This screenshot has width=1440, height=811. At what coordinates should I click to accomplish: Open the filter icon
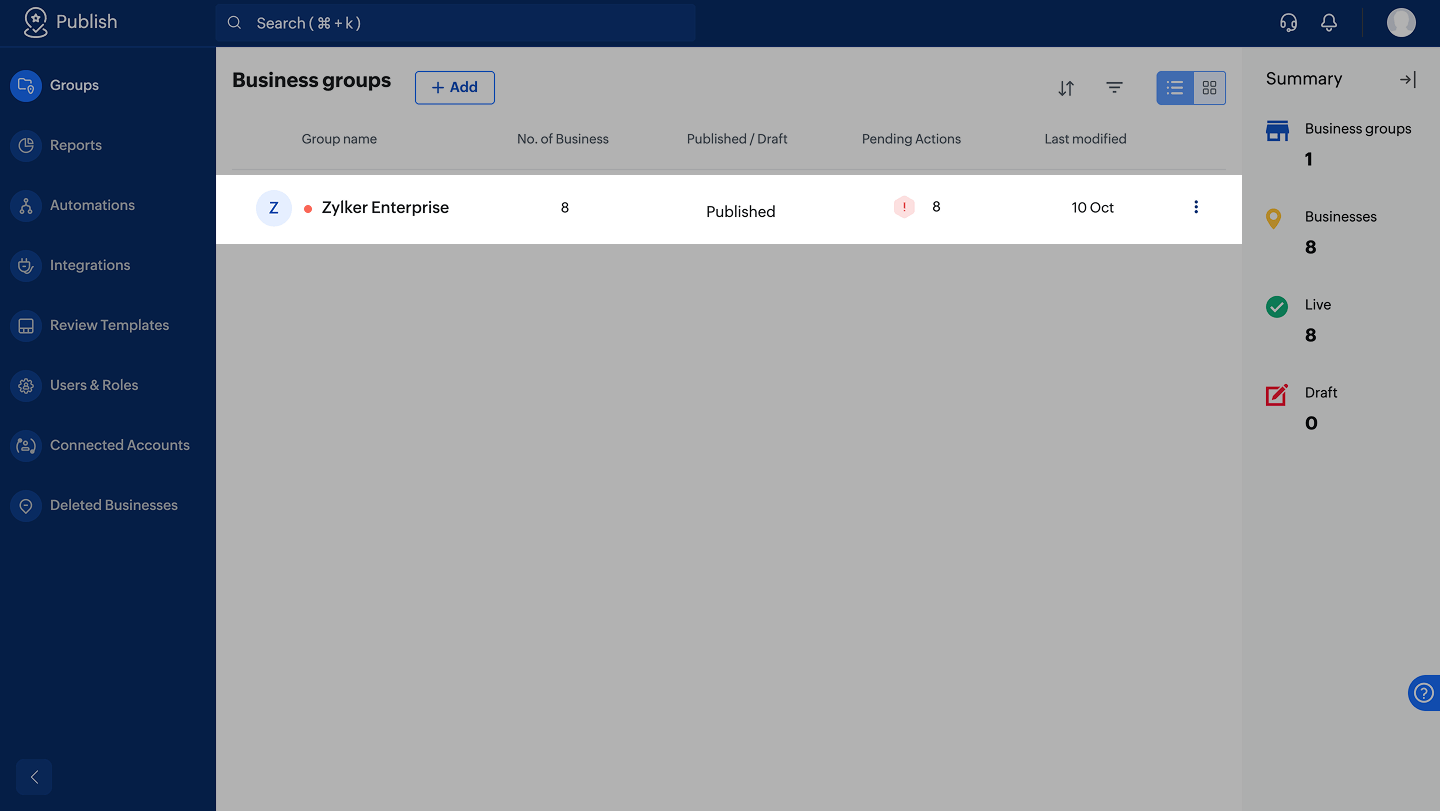coord(1114,88)
